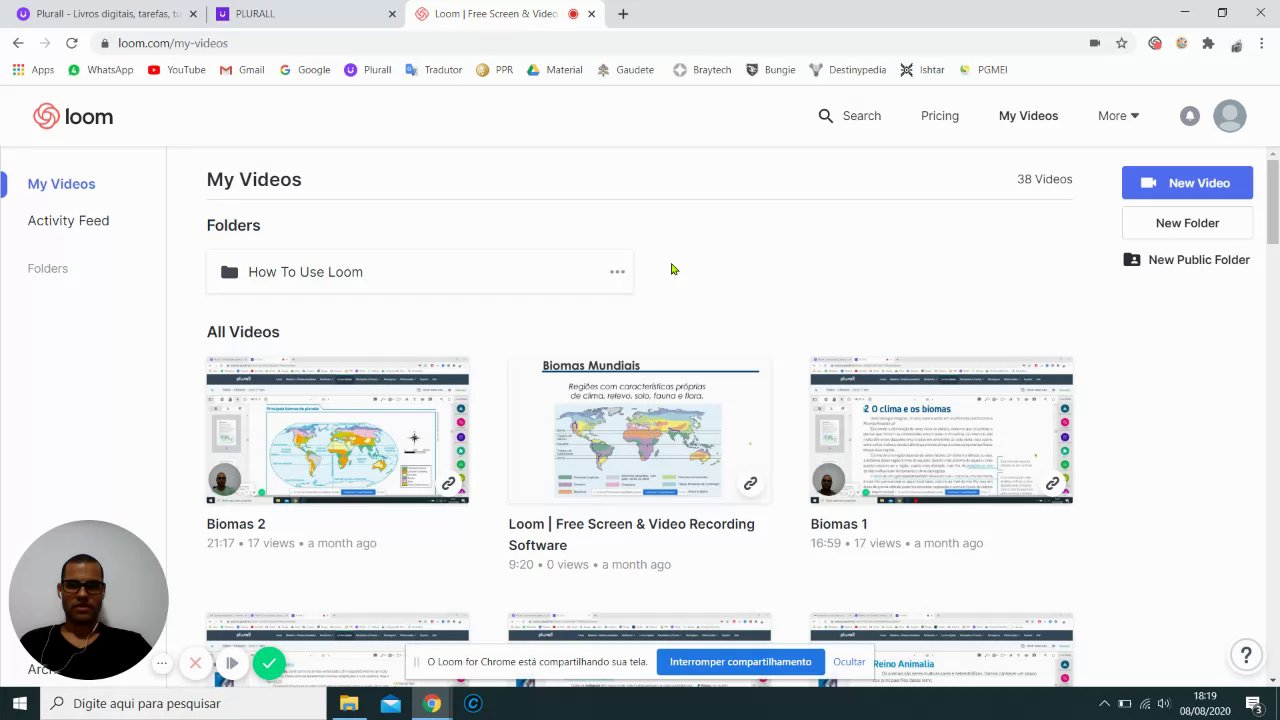Screen dimensions: 1280x720
Task: Open Windows action center notifications
Action: click(1253, 704)
